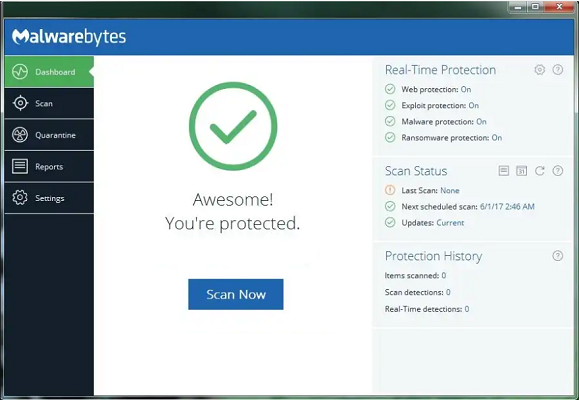Click the Real-Time Protection heading
This screenshot has width=579, height=400.
pyautogui.click(x=440, y=70)
